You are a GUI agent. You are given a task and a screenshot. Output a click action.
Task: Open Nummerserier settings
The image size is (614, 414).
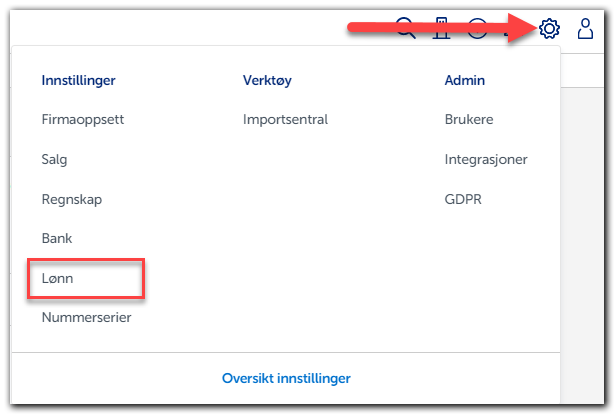pyautogui.click(x=86, y=318)
